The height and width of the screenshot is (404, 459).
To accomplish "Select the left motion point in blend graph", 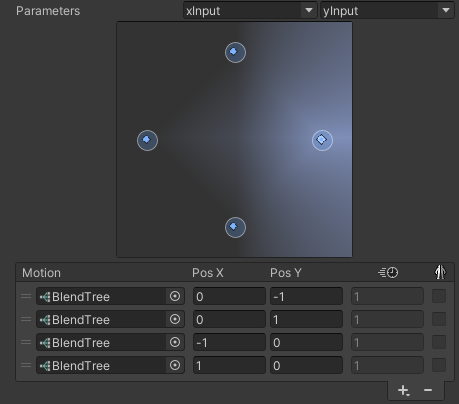I will pos(147,140).
